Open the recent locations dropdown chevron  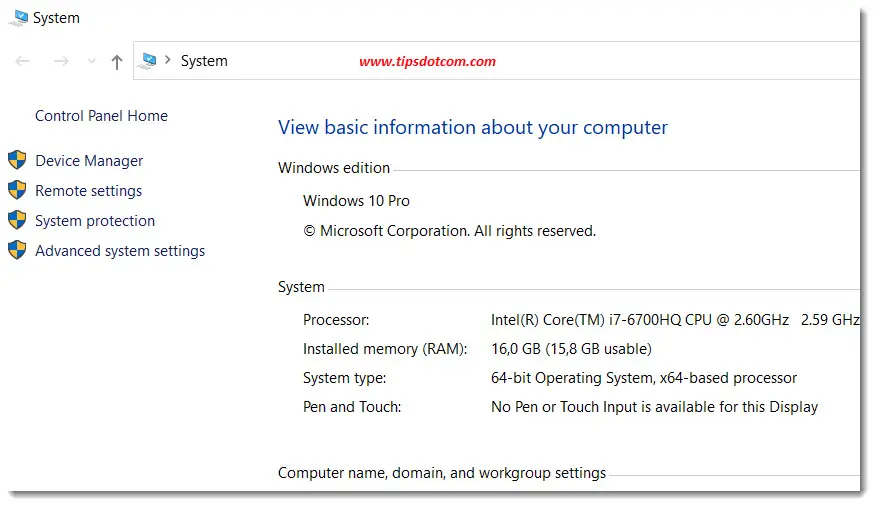(x=92, y=61)
